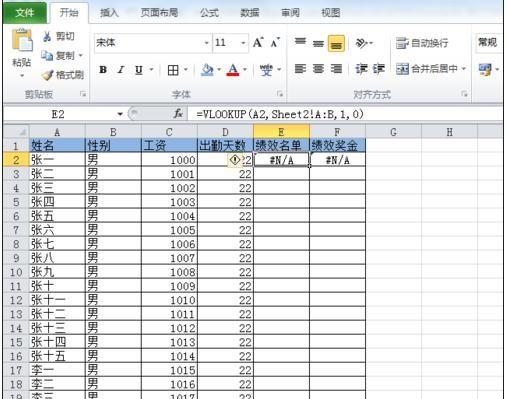Click the error warning icon beside E2
This screenshot has height=399, width=507.
click(x=235, y=160)
